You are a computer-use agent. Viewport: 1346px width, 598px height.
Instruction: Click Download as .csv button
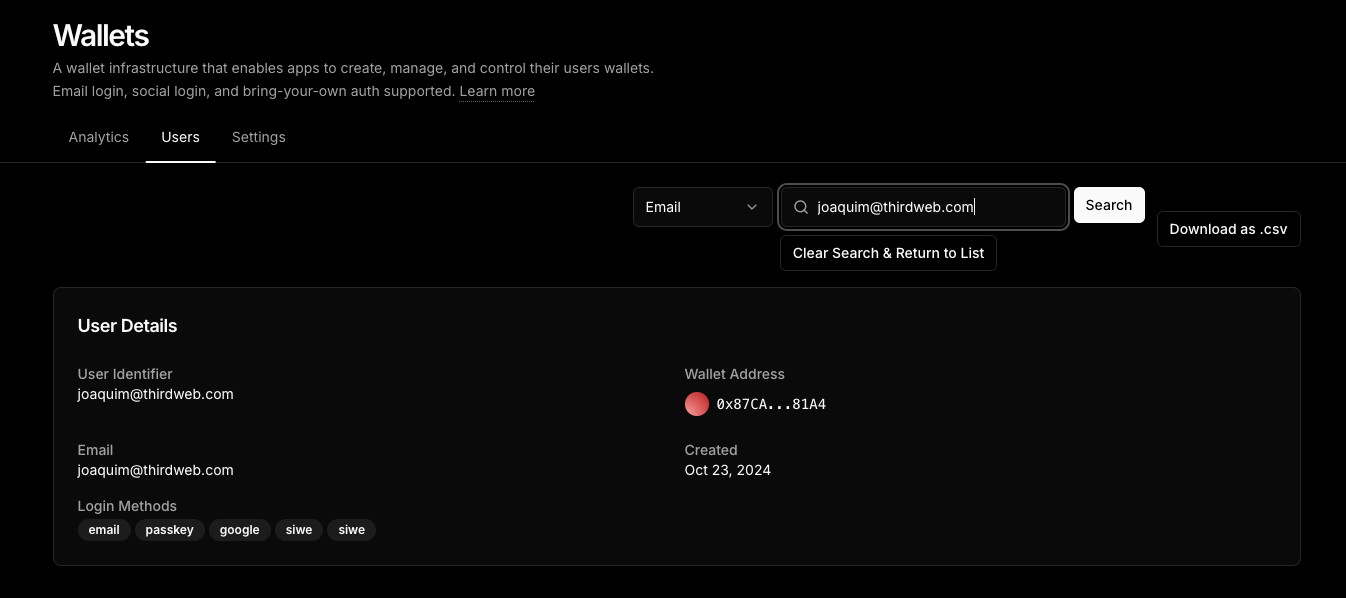[x=1228, y=229]
